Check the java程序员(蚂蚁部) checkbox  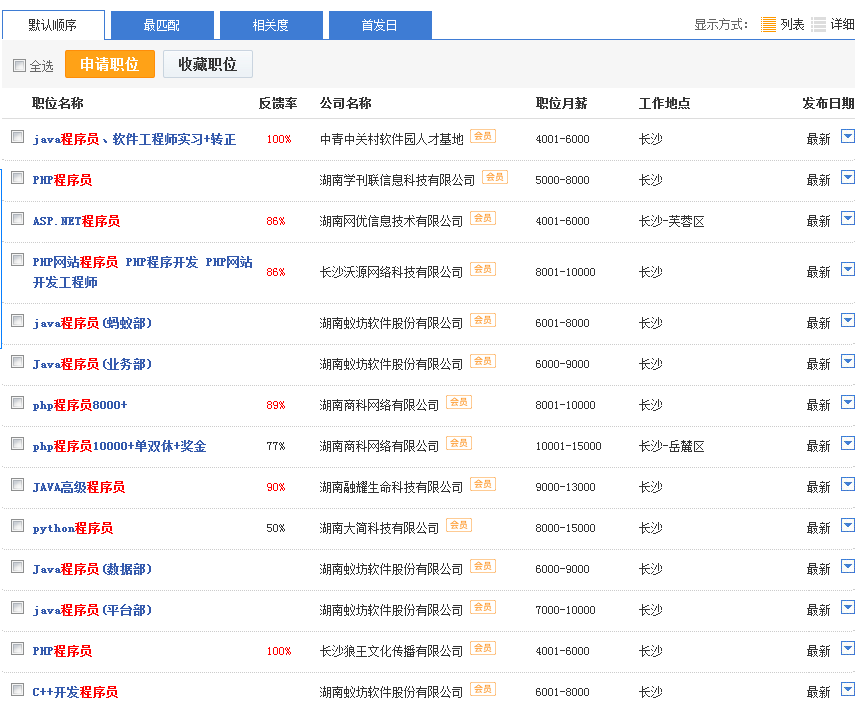pos(18,320)
